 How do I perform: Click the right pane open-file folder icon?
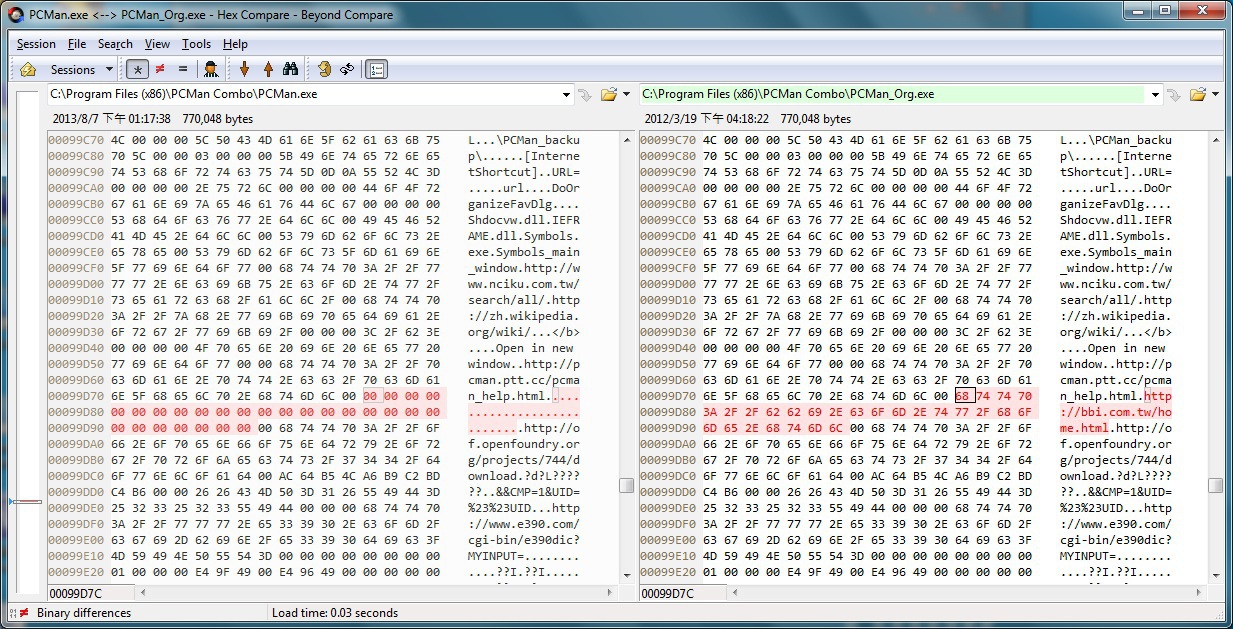pos(1197,94)
